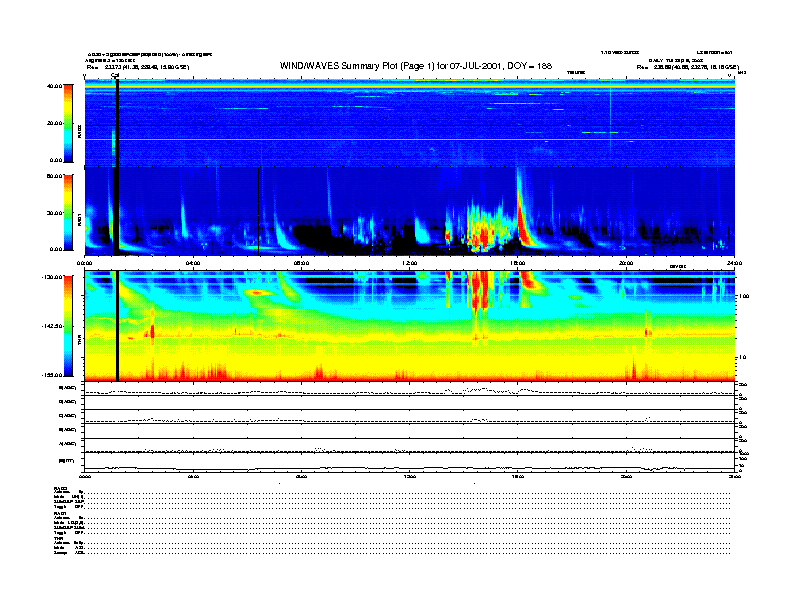Click the RAD2 vertical axis label
Screen dimensions: 792x612
click(80, 131)
